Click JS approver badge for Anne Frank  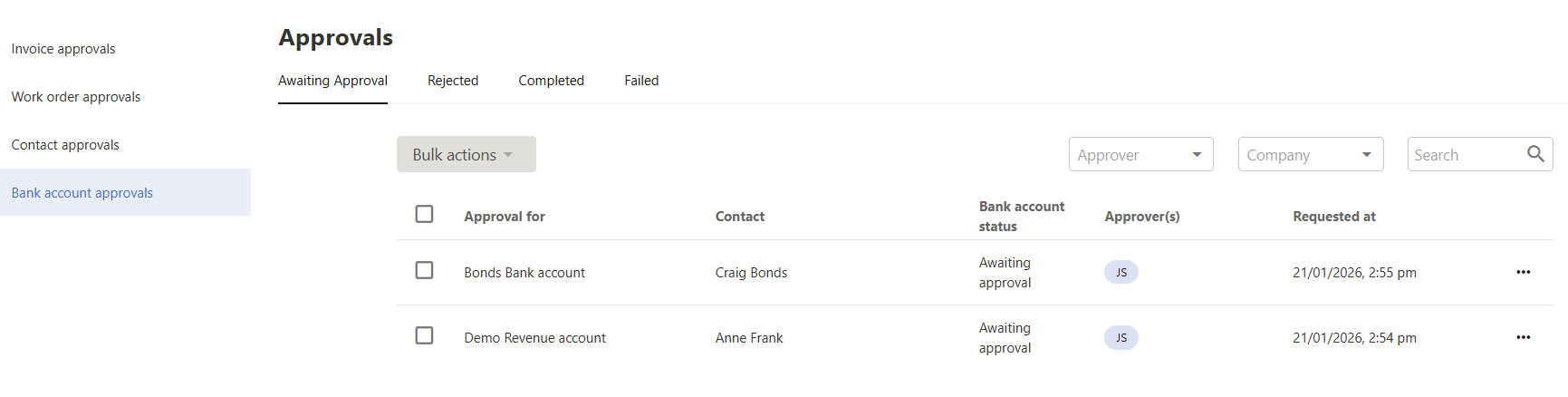tap(1121, 337)
